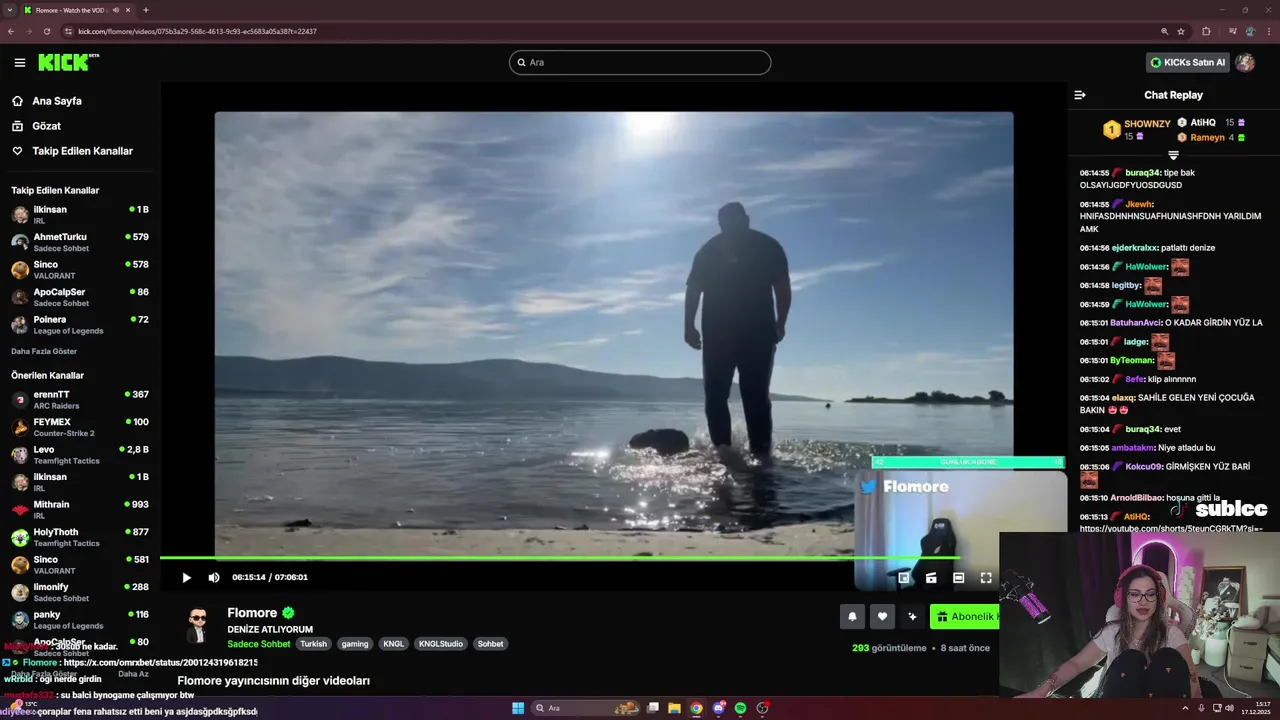Open the hamburger sidebar menu

pyautogui.click(x=20, y=62)
